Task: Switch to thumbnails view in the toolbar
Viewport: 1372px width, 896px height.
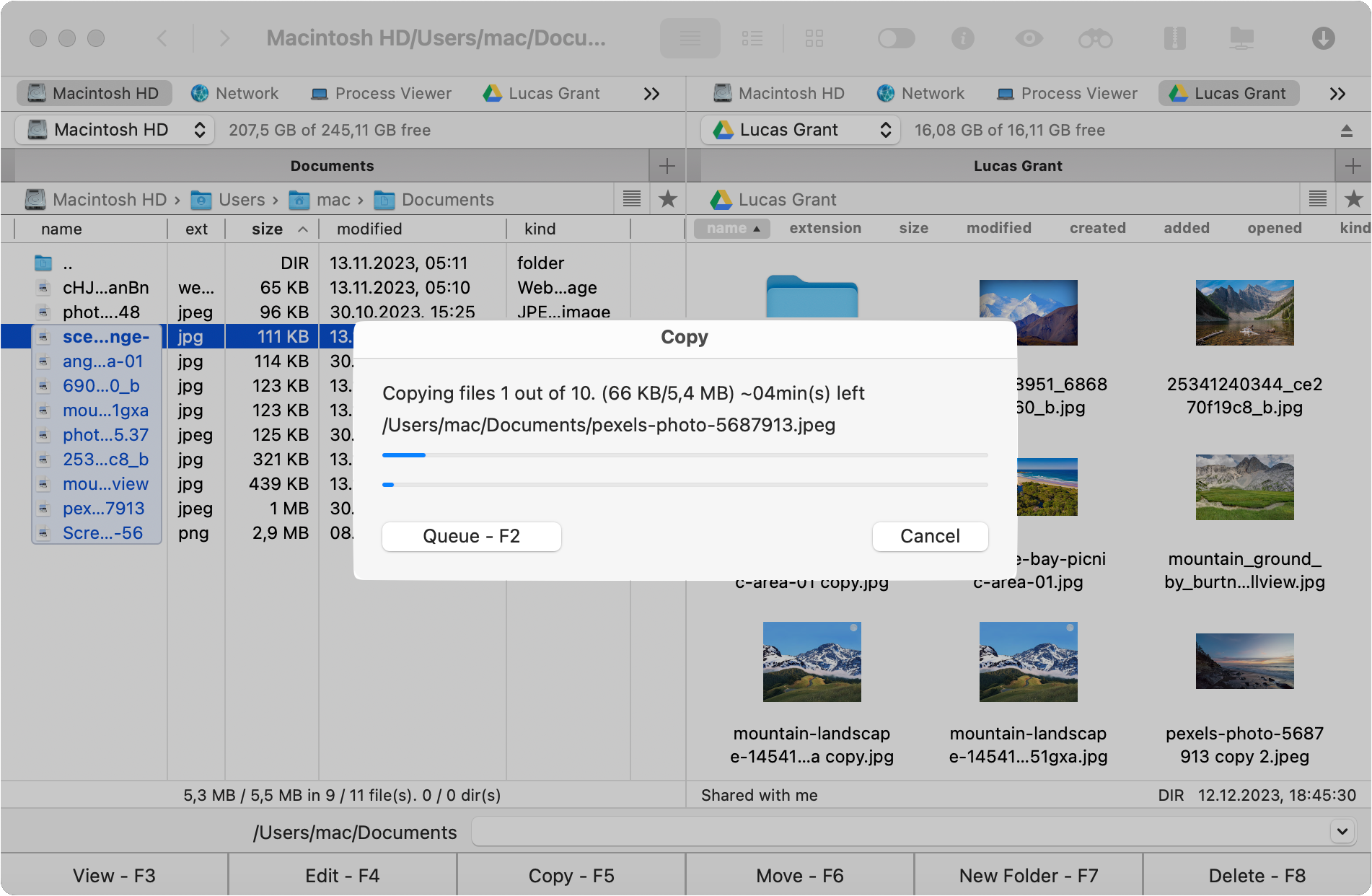Action: 815,38
